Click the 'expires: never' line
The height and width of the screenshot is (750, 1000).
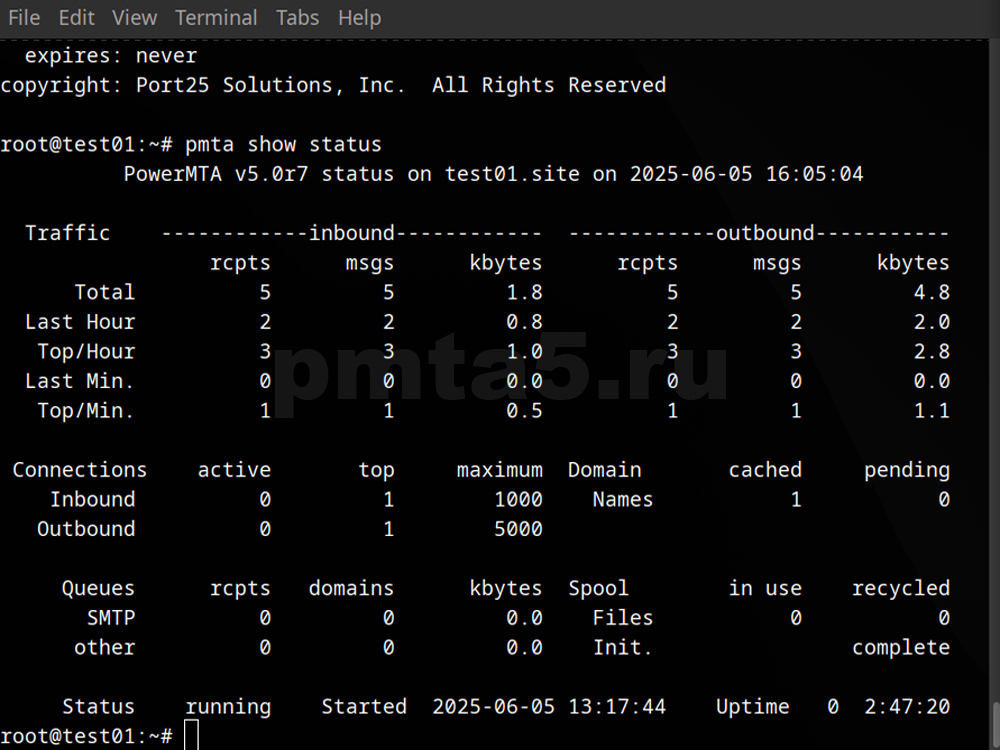click(111, 56)
